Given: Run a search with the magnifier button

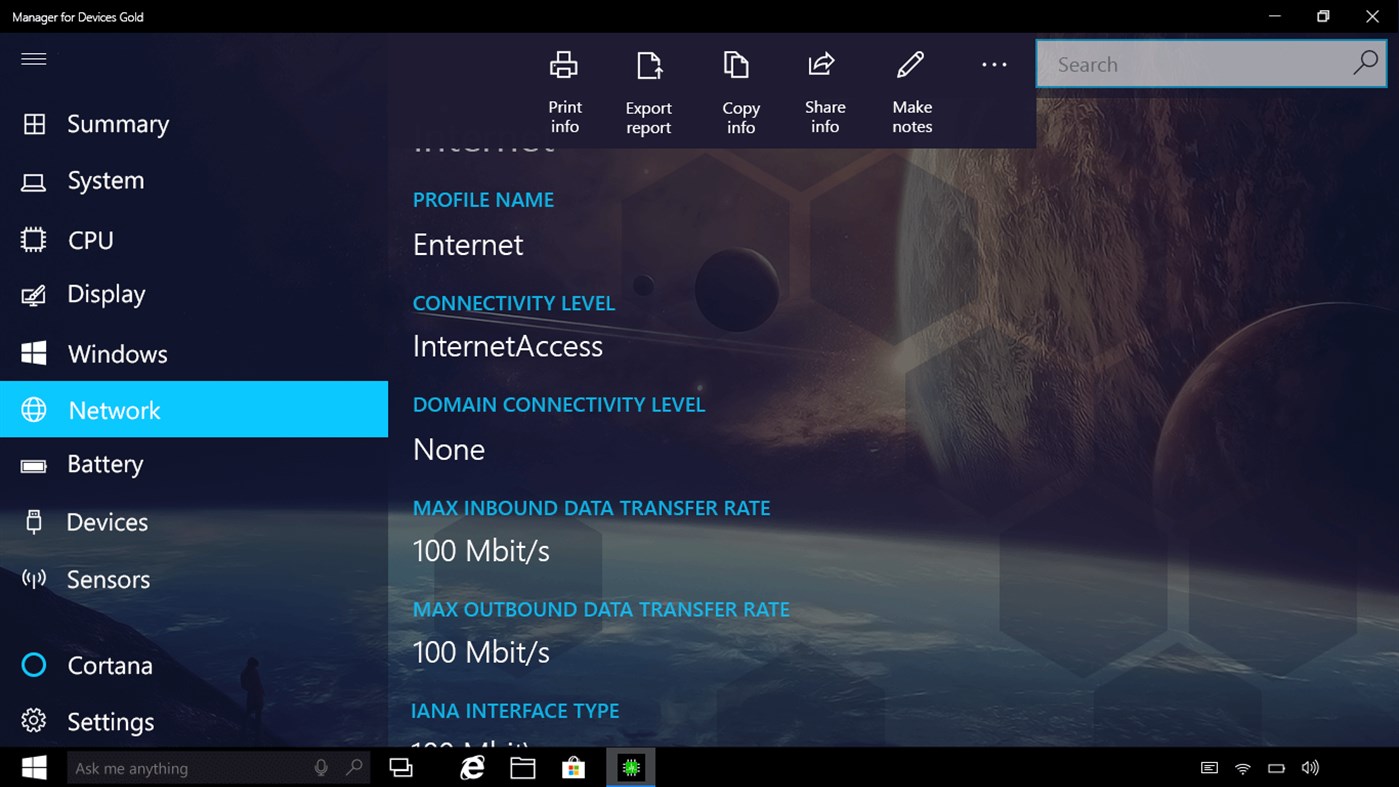Looking at the screenshot, I should coord(1364,63).
